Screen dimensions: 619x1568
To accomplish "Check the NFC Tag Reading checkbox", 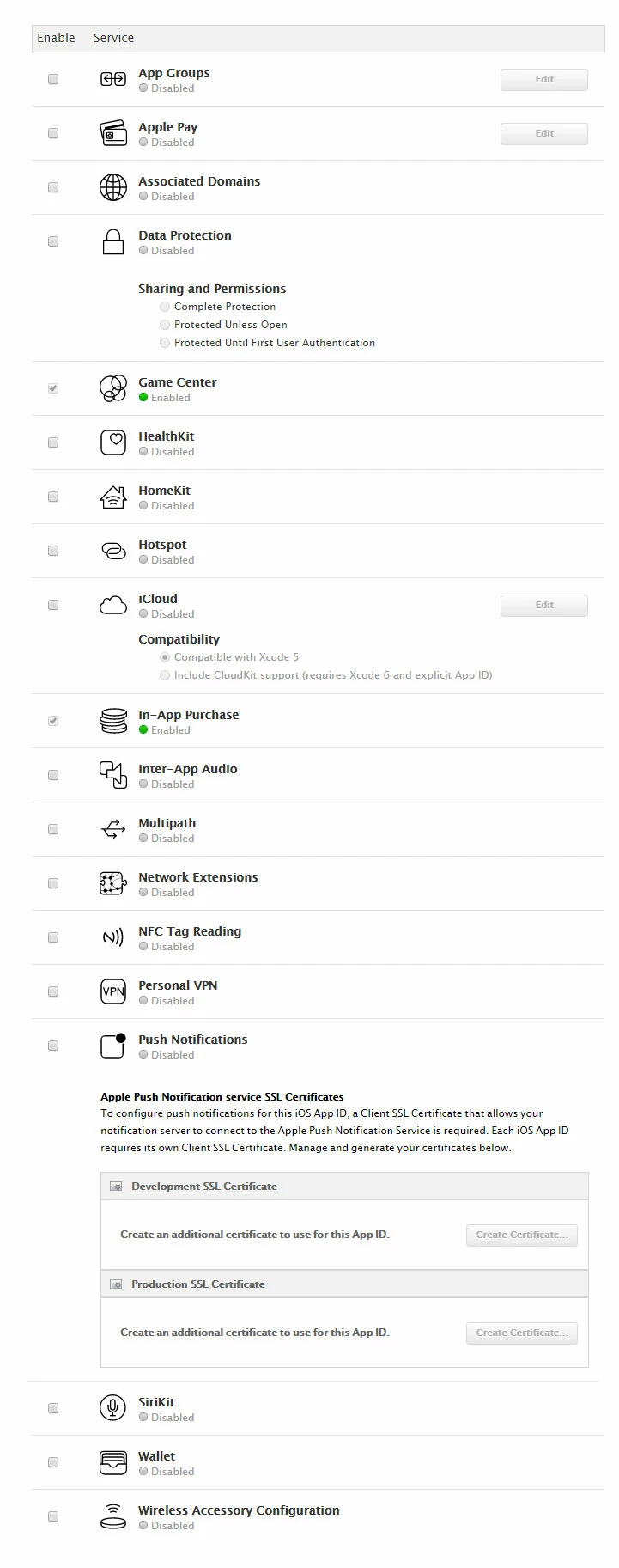I will [x=53, y=937].
